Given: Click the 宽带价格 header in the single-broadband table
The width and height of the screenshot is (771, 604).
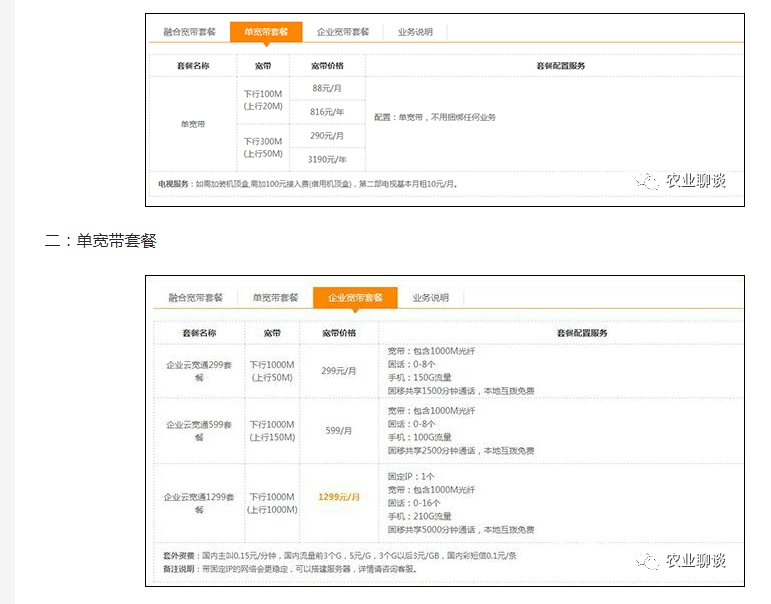Looking at the screenshot, I should [x=327, y=65].
